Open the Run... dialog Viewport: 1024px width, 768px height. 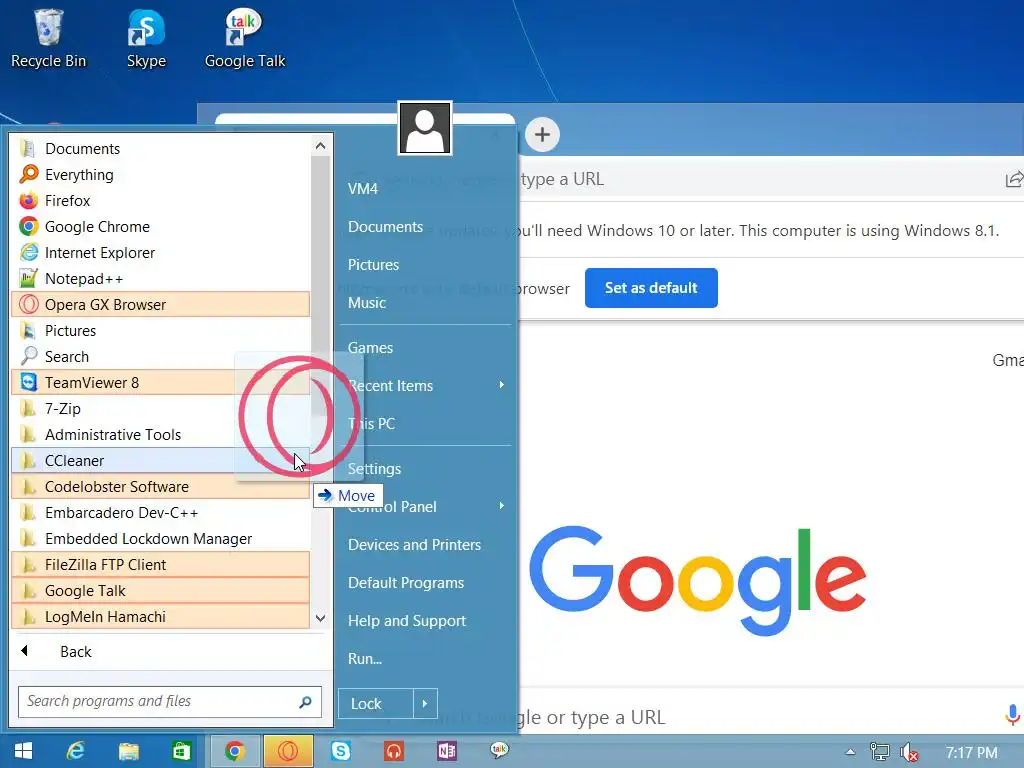(x=364, y=658)
